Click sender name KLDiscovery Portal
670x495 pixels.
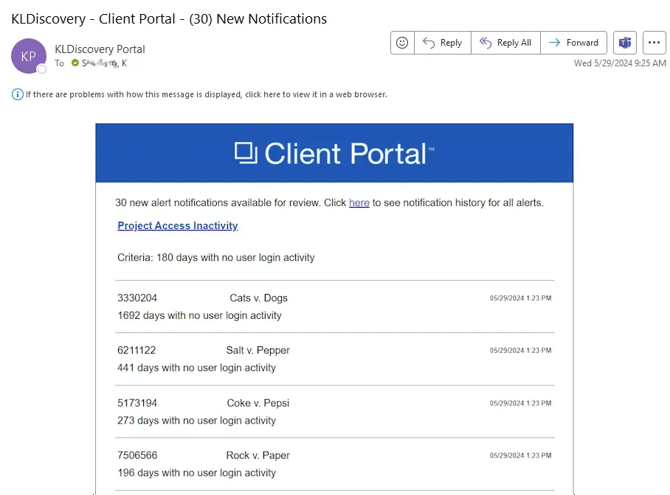point(100,49)
